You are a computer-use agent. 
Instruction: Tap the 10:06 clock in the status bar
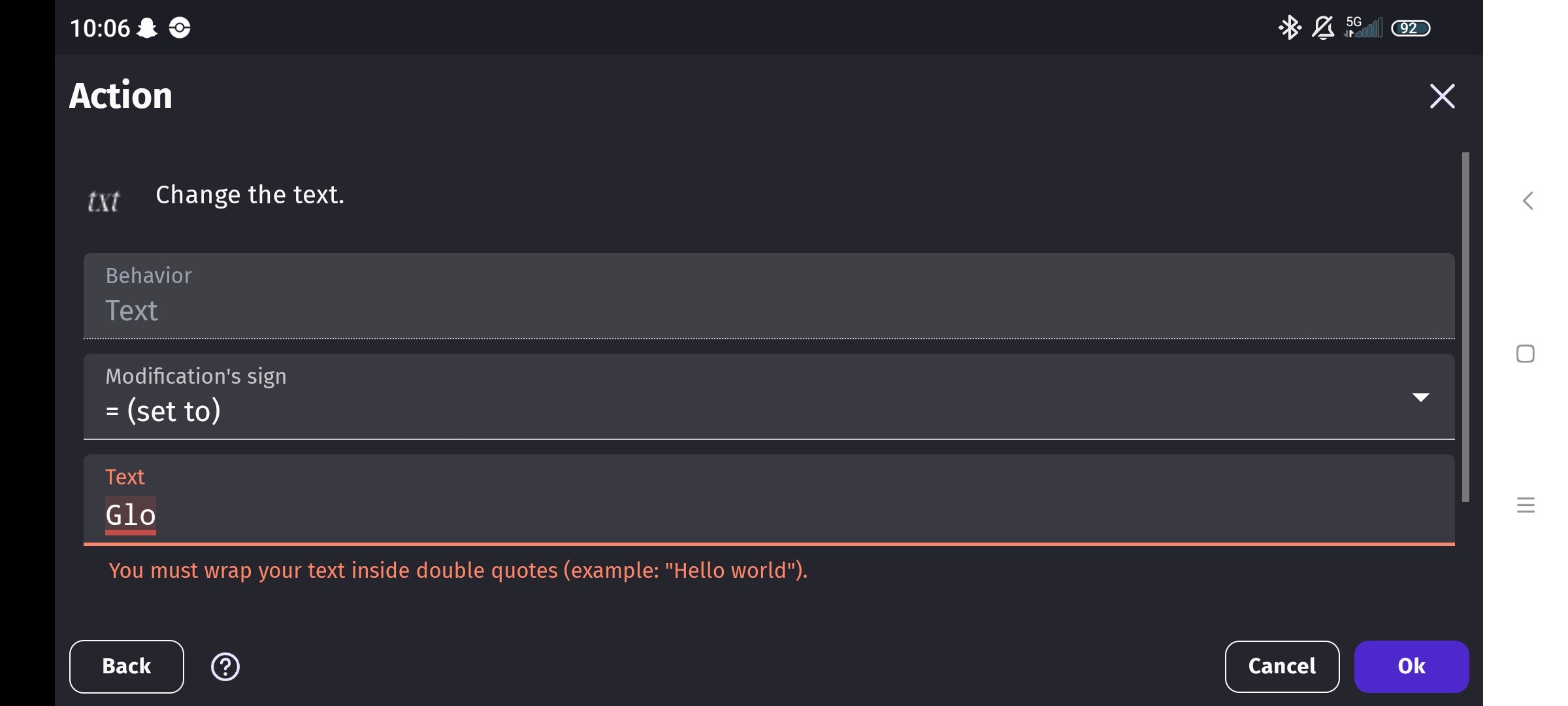(99, 27)
